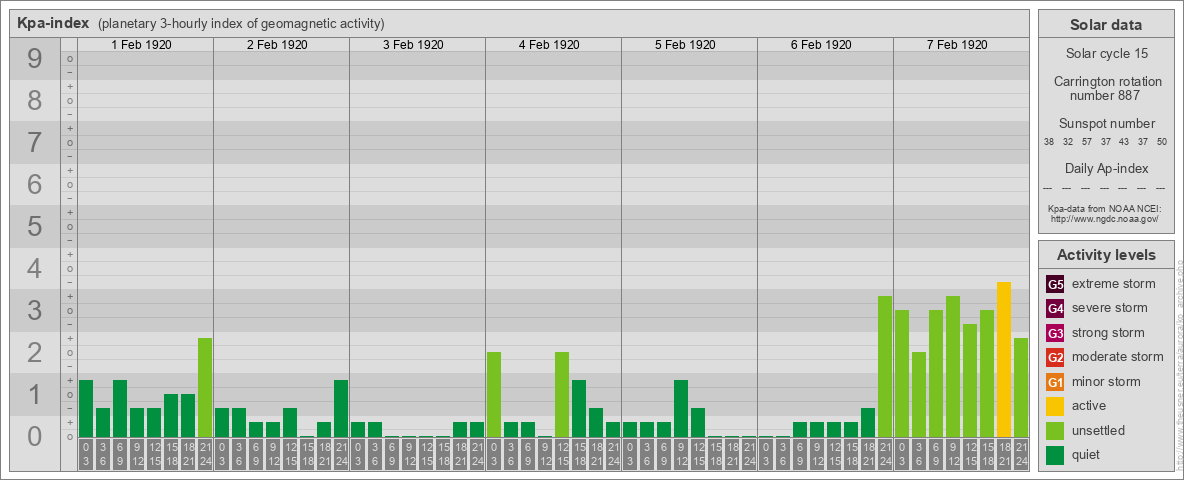Viewport: 1184px width, 480px height.
Task: Click the '18 21' time label under 7 Feb
Action: tap(1004, 454)
